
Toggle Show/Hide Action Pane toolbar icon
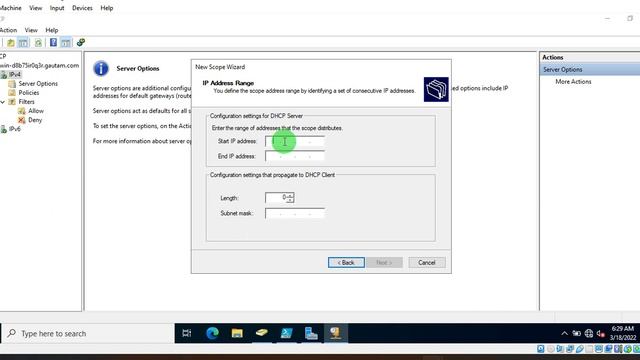tap(65, 42)
